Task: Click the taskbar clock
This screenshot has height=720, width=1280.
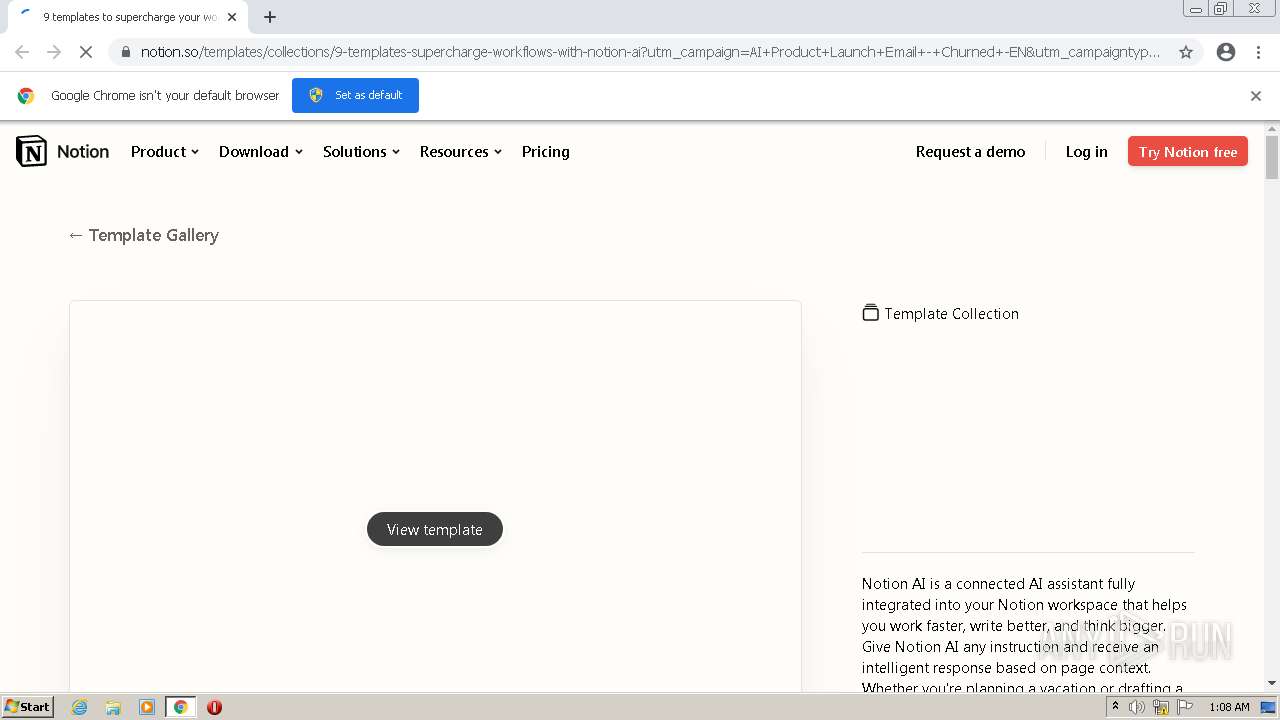Action: [x=1229, y=707]
